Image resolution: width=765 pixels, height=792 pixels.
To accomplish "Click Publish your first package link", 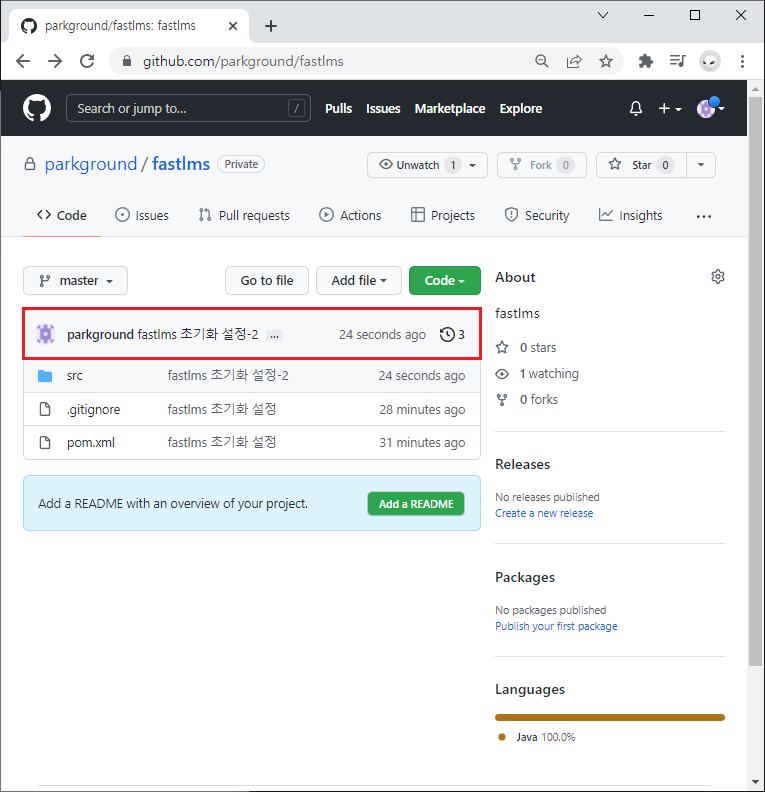I will point(556,626).
